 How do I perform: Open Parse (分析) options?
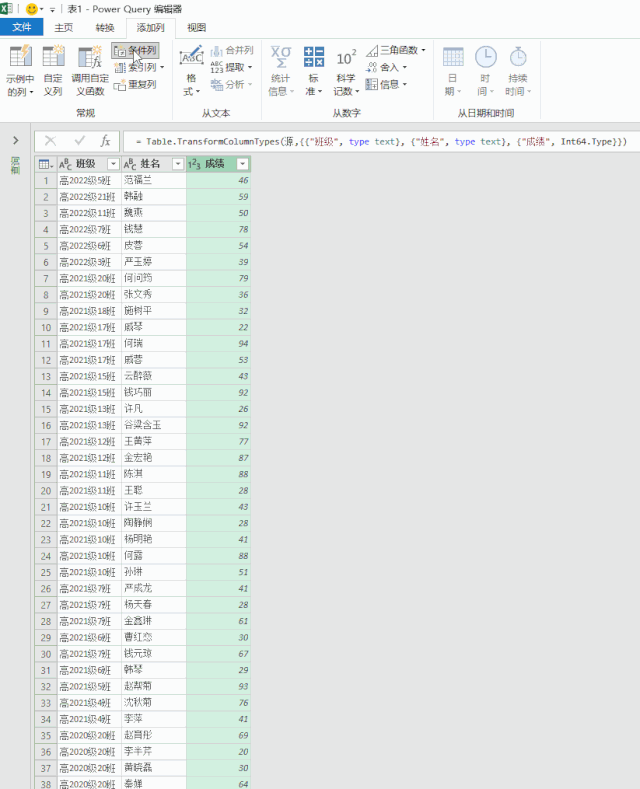click(x=231, y=85)
